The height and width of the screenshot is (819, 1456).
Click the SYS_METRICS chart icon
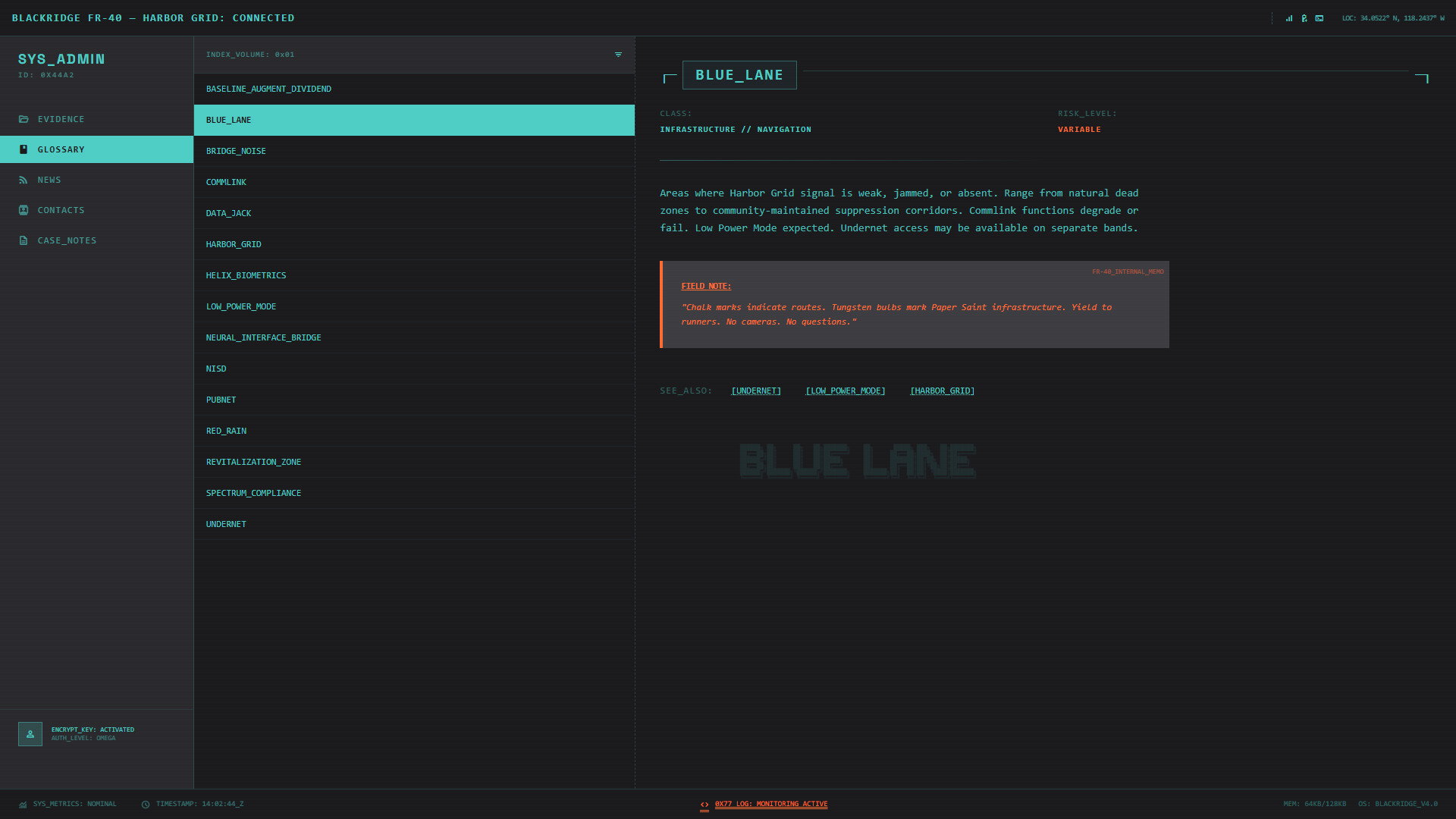23,805
